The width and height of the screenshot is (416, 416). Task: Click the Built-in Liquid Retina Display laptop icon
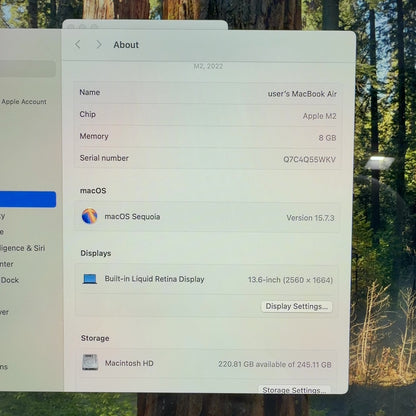pos(90,279)
